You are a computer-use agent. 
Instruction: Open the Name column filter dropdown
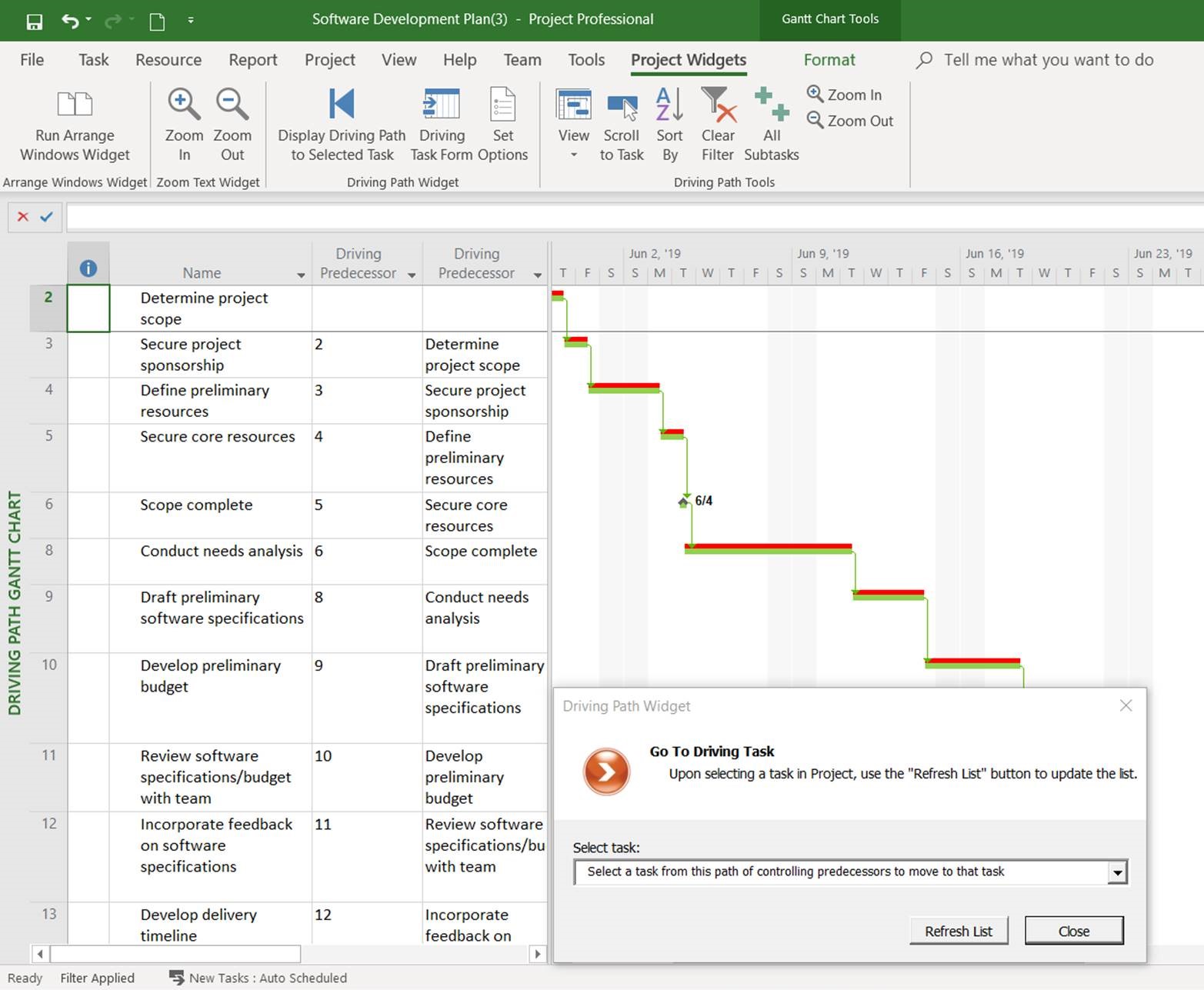[301, 275]
